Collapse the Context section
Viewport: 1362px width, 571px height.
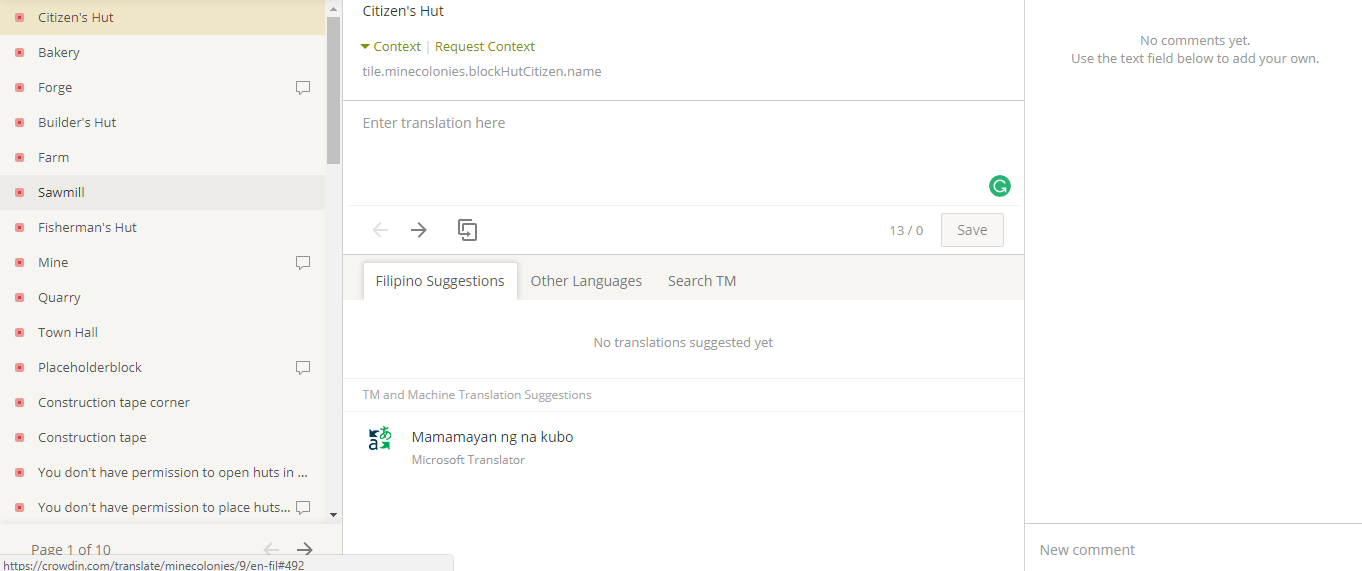click(391, 47)
